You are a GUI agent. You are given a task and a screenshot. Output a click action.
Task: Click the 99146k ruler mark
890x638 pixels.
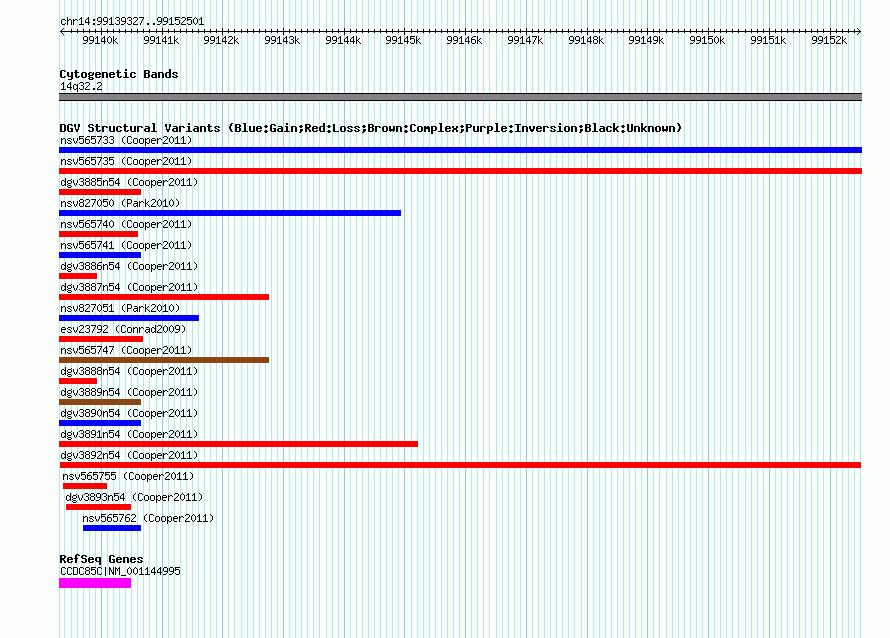click(464, 40)
